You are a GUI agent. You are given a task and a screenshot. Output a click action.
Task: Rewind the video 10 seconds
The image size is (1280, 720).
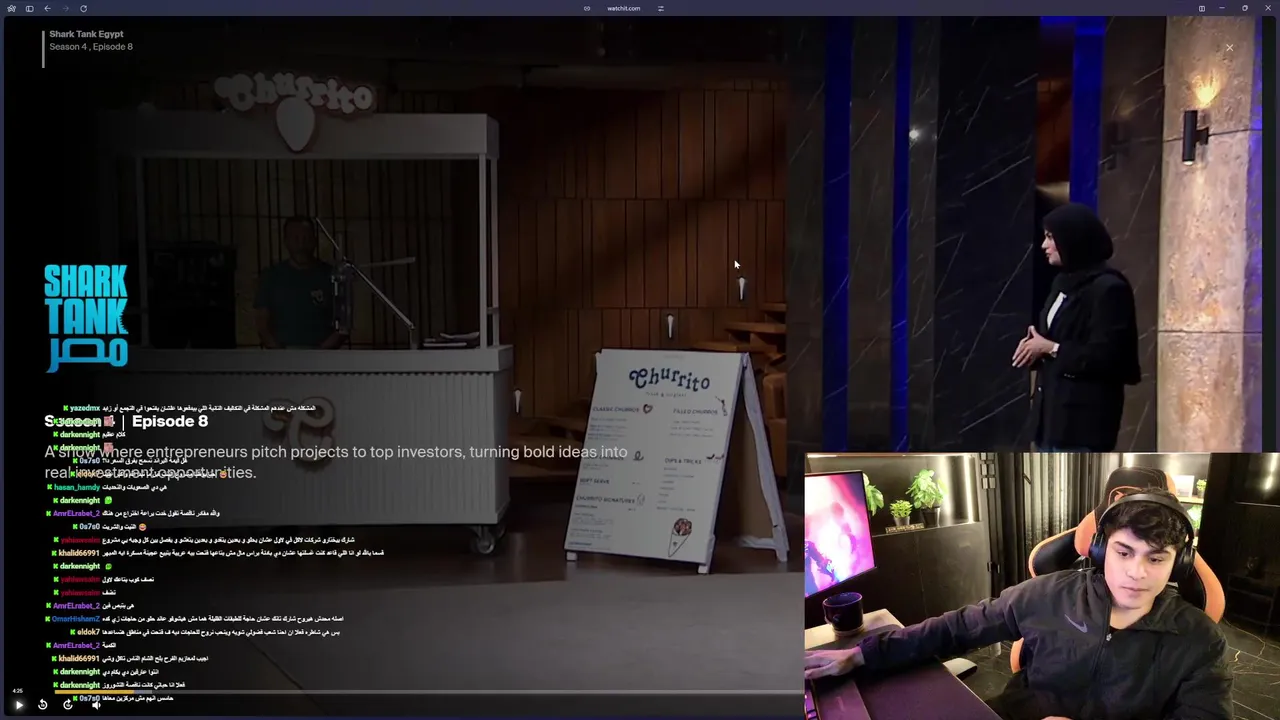[42, 705]
